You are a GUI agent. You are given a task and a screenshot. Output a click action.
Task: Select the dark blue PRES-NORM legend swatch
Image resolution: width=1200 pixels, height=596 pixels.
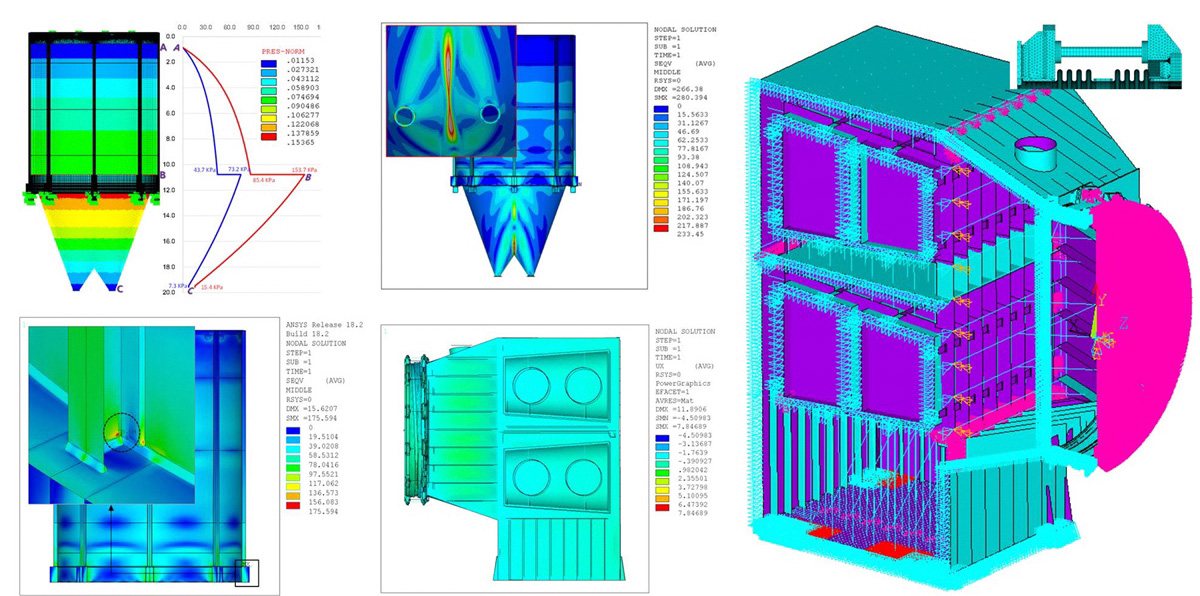coord(269,63)
